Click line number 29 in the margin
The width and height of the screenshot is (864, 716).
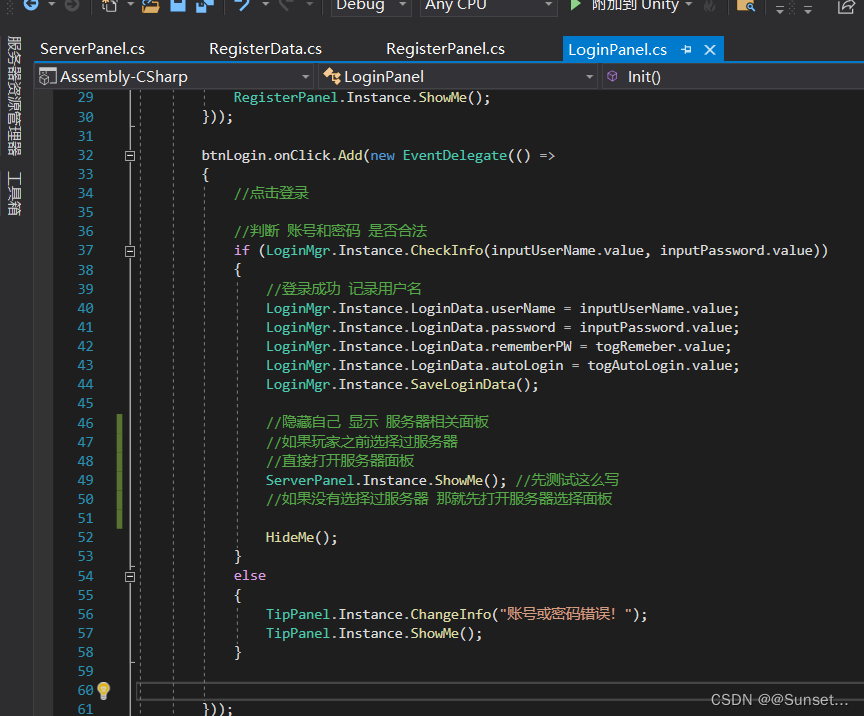(85, 98)
